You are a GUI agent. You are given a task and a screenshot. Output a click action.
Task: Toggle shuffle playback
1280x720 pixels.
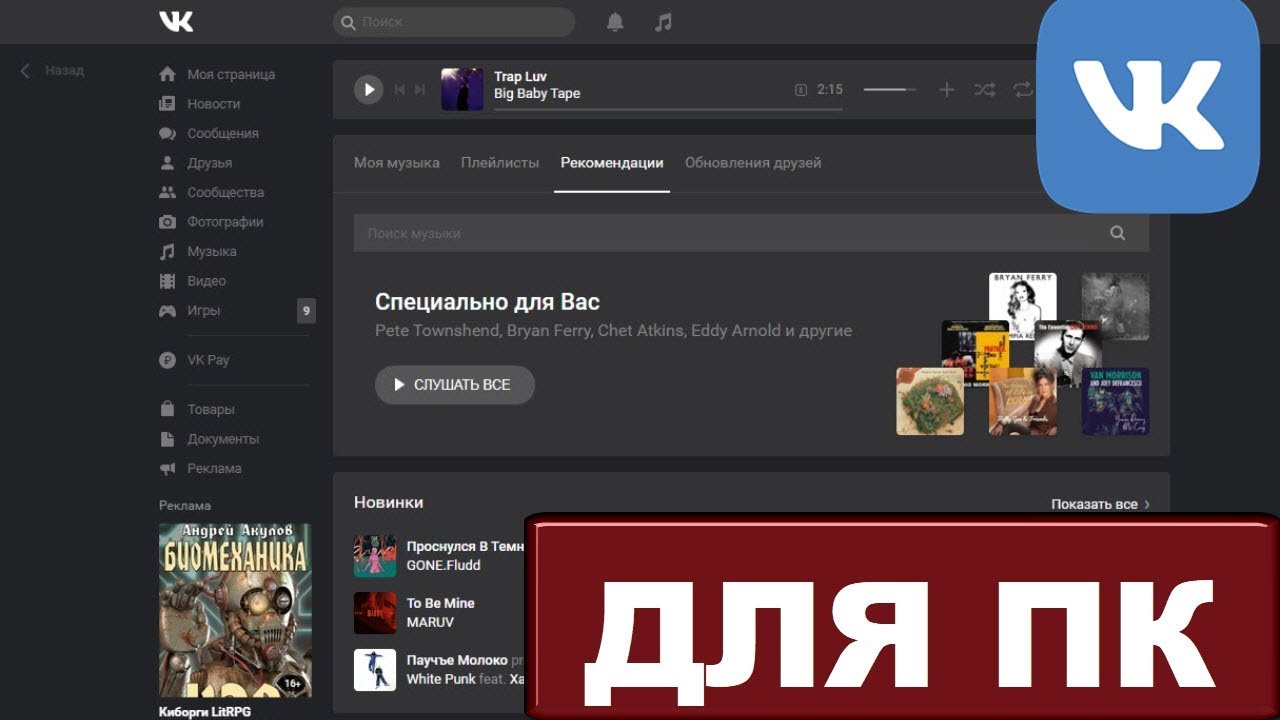click(985, 90)
